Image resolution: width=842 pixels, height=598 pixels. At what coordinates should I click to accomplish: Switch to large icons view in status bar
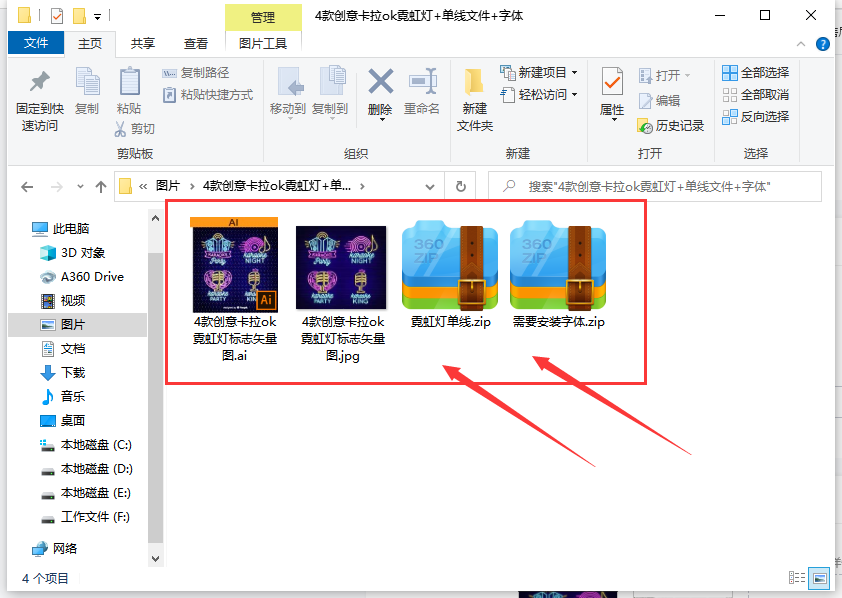pos(819,578)
